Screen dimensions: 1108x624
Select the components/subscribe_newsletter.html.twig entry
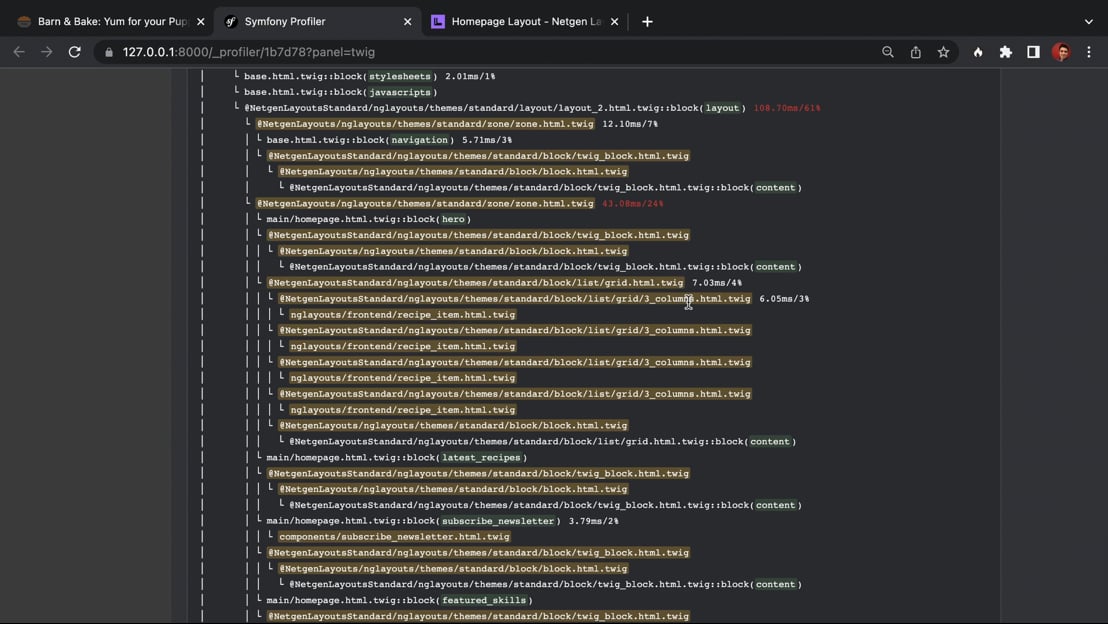click(394, 537)
